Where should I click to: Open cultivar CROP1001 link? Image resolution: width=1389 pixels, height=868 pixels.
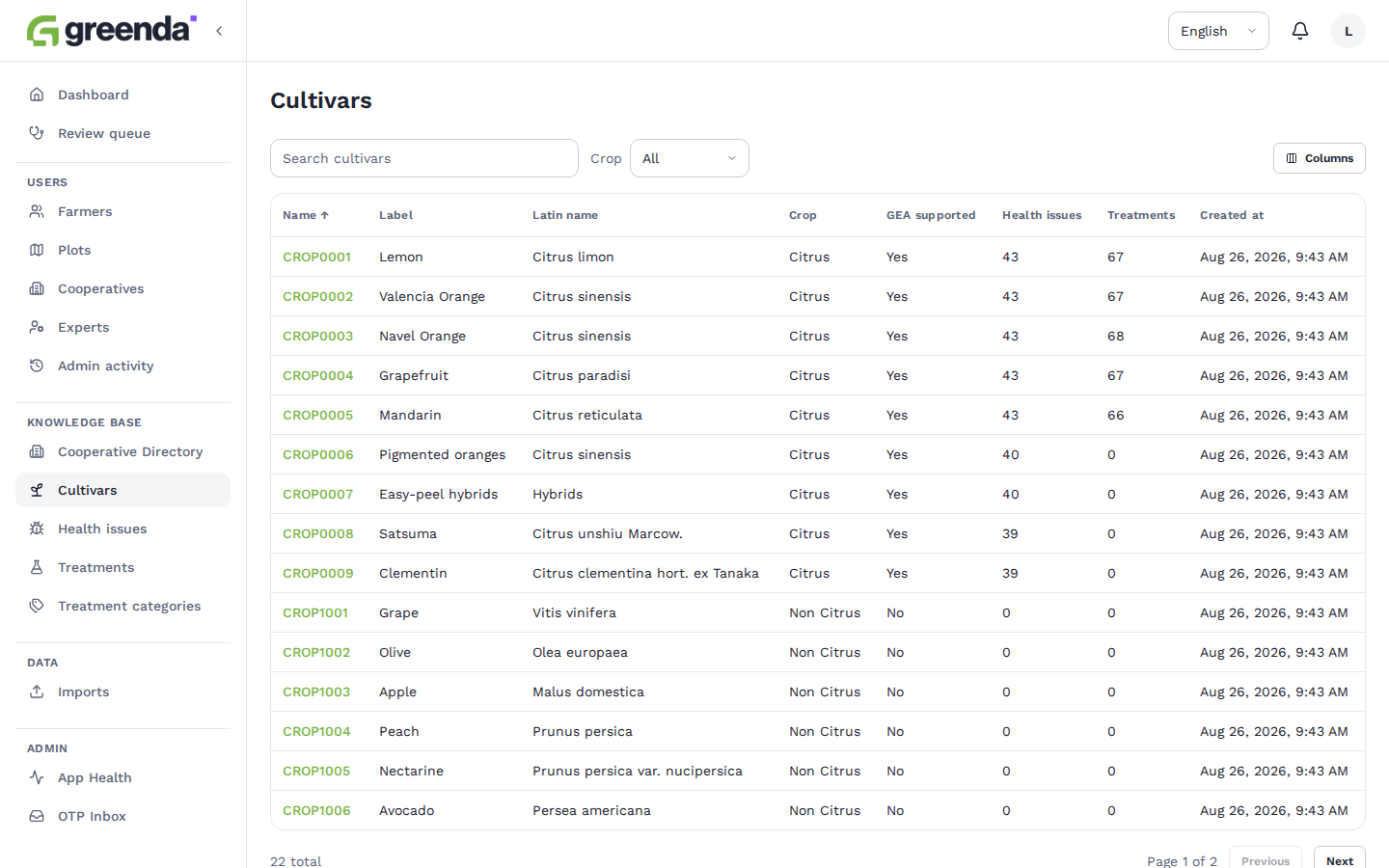tap(315, 612)
